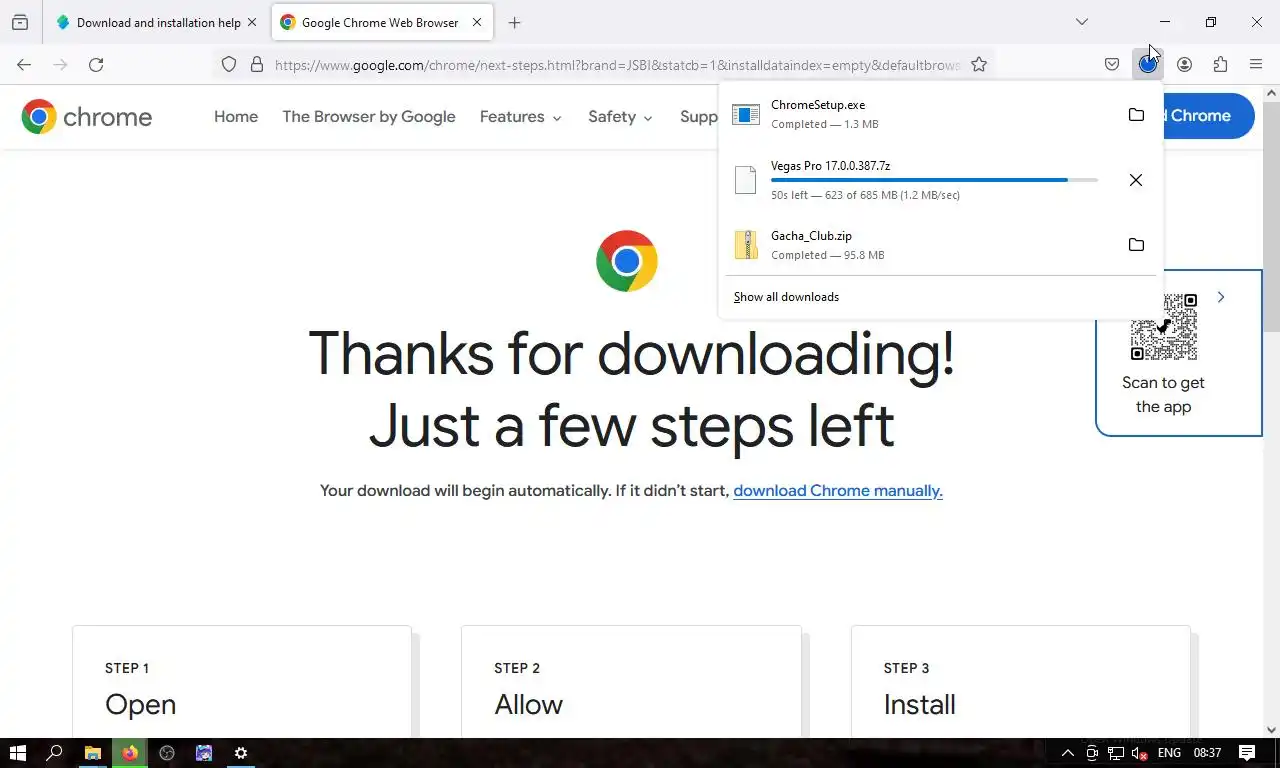Open the Settings gear taskbar icon

pos(241,753)
